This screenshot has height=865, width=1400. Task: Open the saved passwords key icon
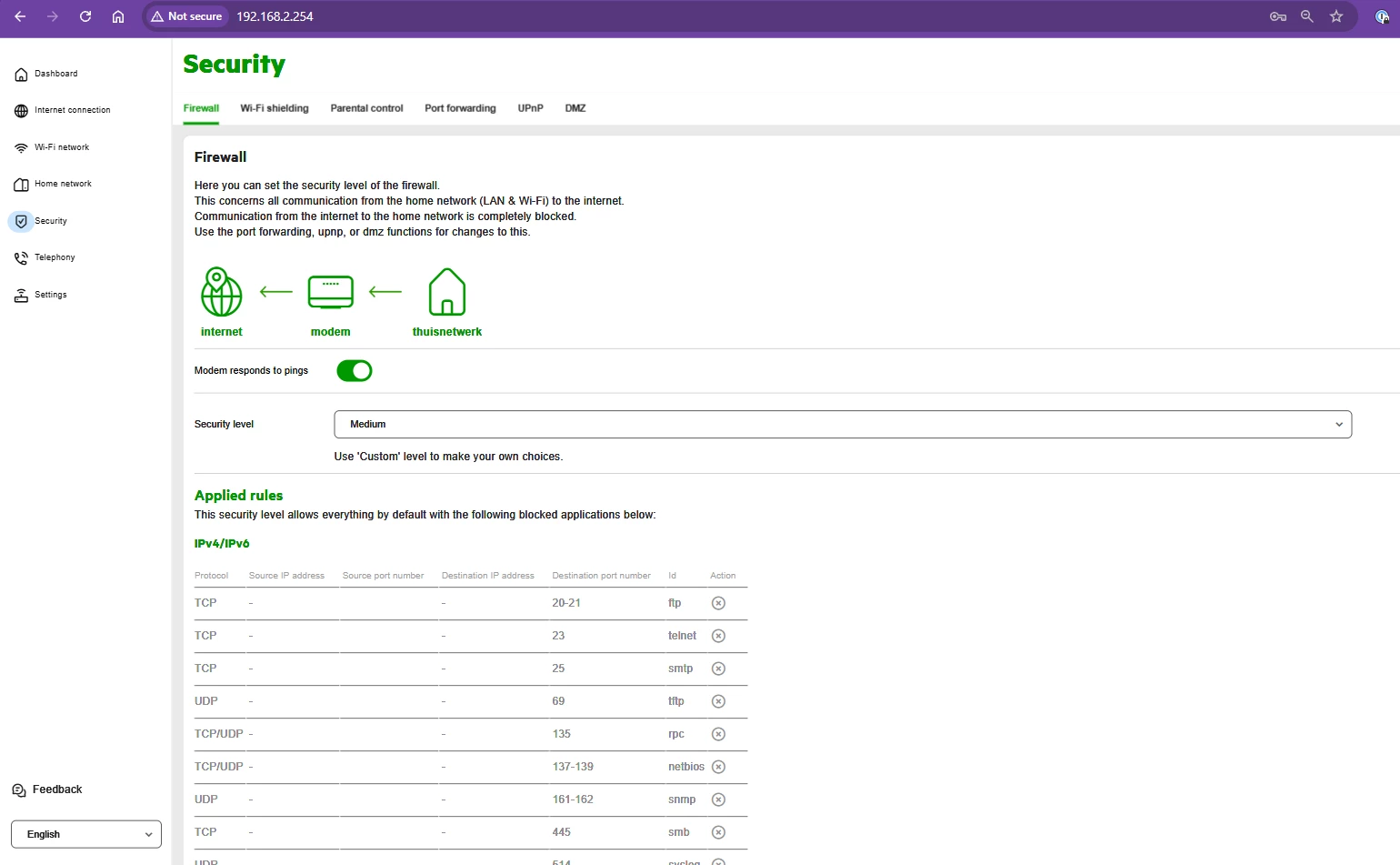click(x=1278, y=16)
